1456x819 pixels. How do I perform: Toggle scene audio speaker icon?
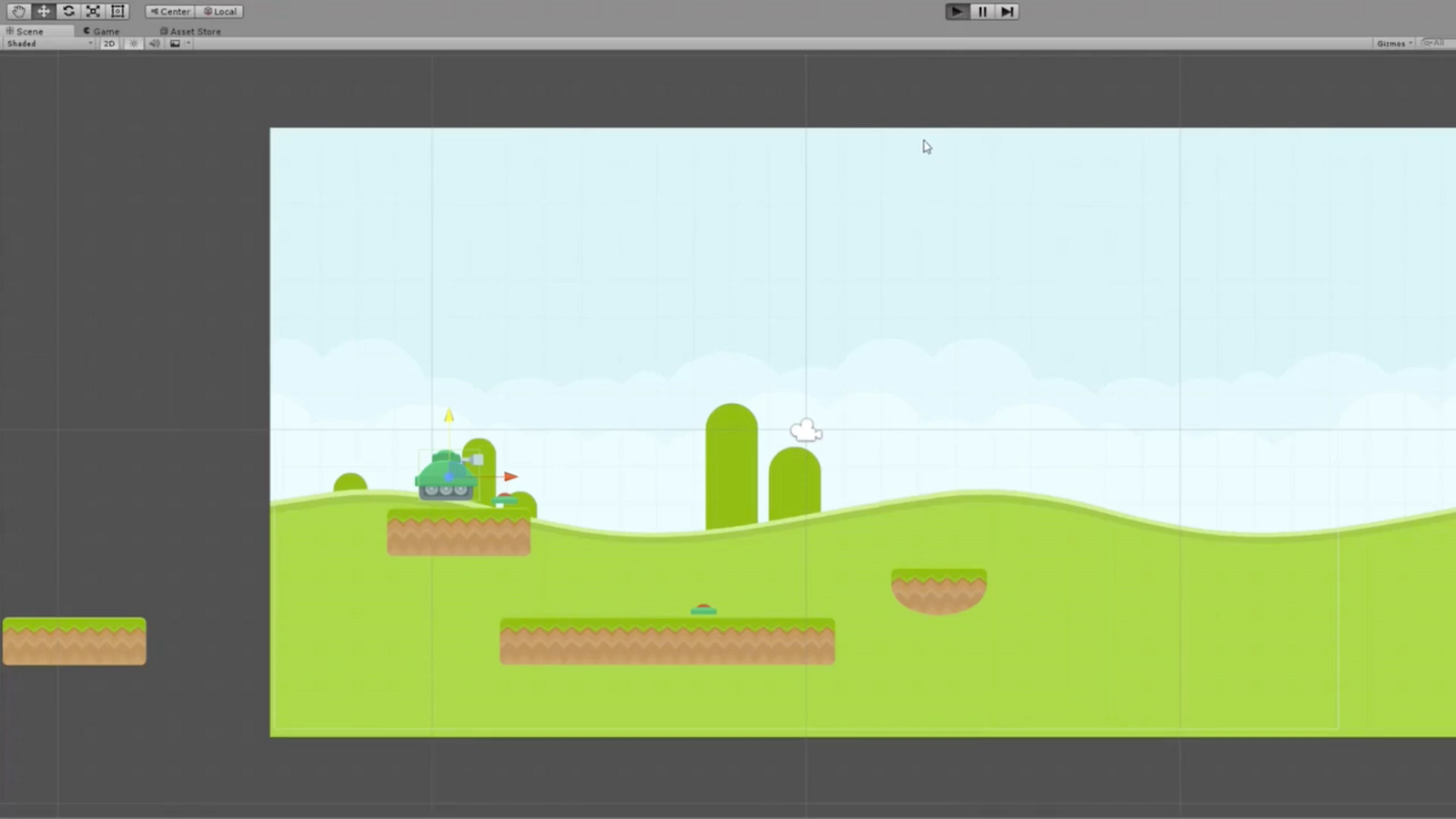[154, 44]
